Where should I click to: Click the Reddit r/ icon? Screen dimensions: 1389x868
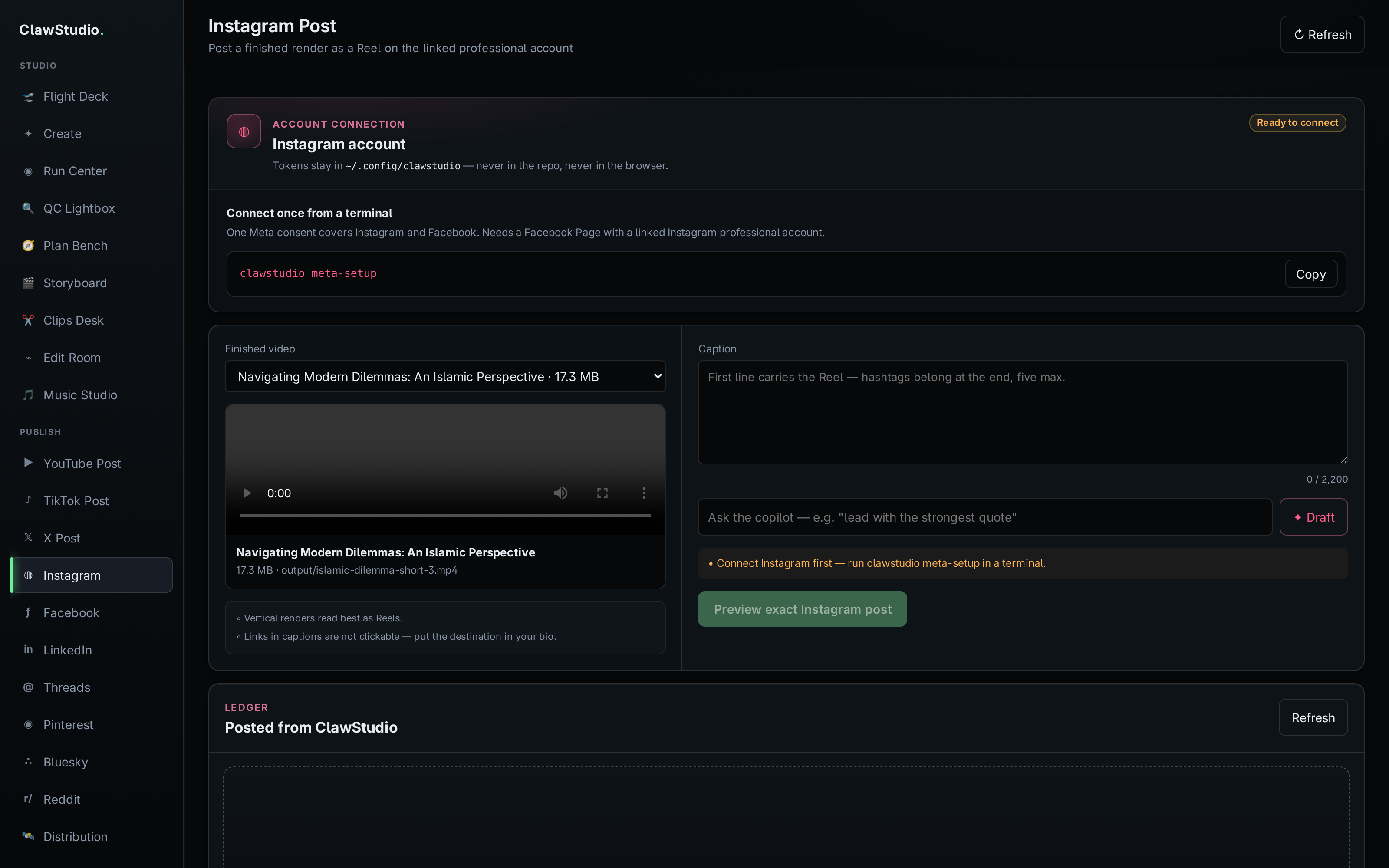click(28, 799)
